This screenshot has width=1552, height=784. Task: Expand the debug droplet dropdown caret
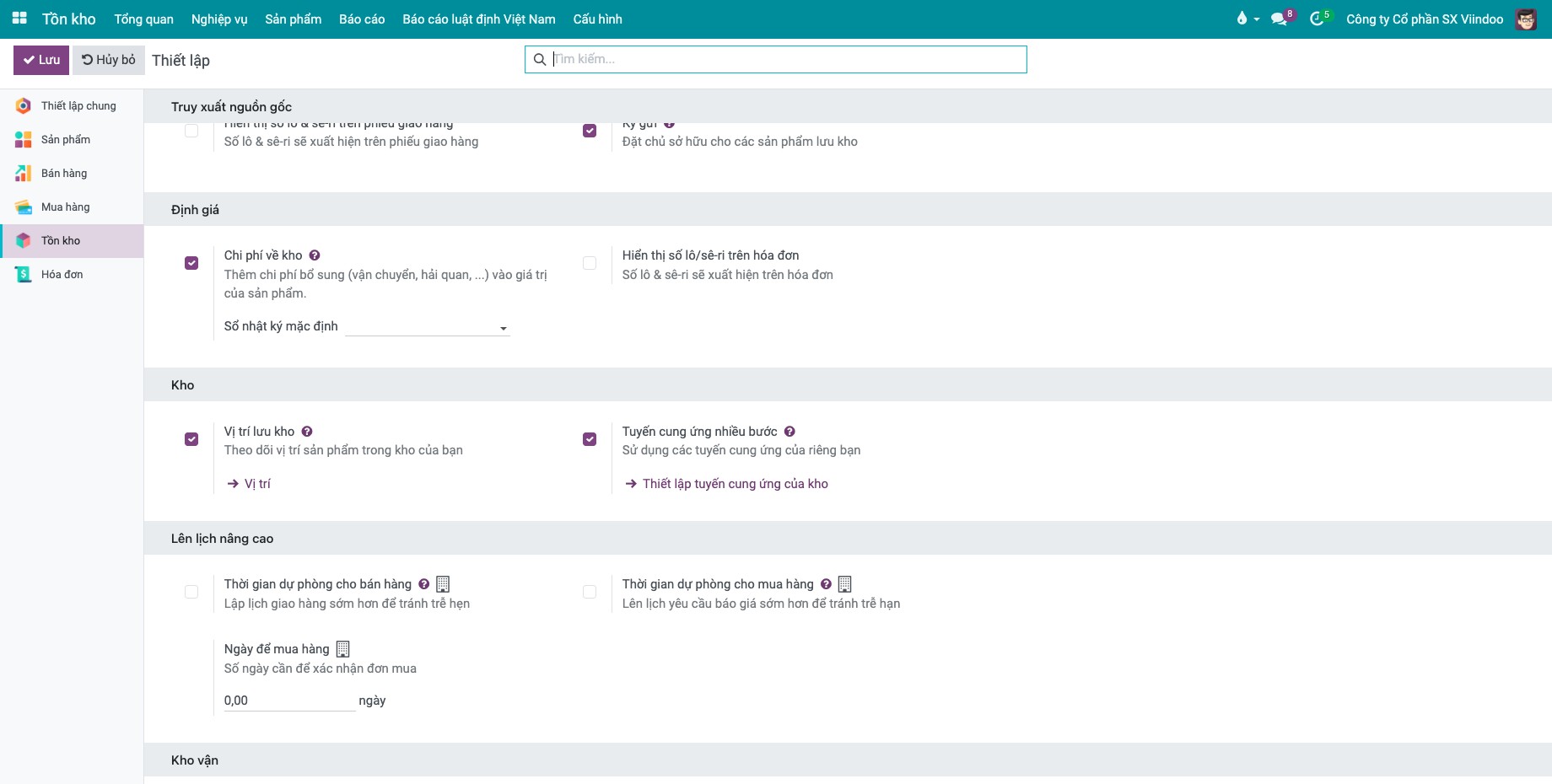[x=1256, y=19]
